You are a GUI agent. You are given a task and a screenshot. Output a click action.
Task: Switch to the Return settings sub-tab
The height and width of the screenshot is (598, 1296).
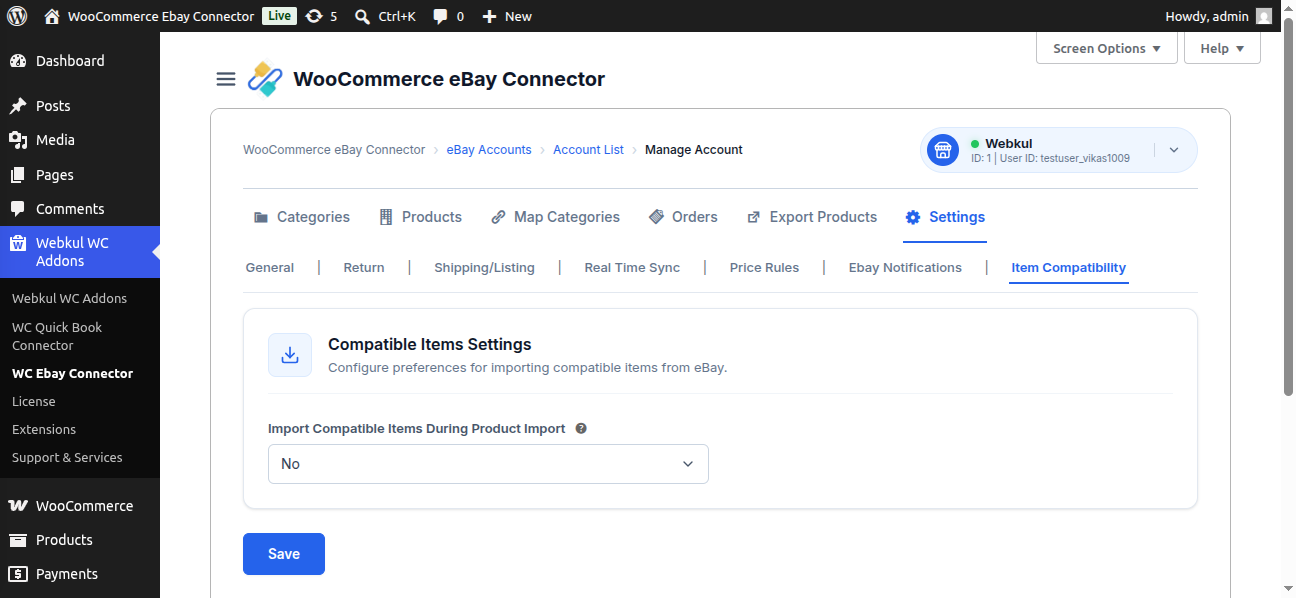pos(364,268)
